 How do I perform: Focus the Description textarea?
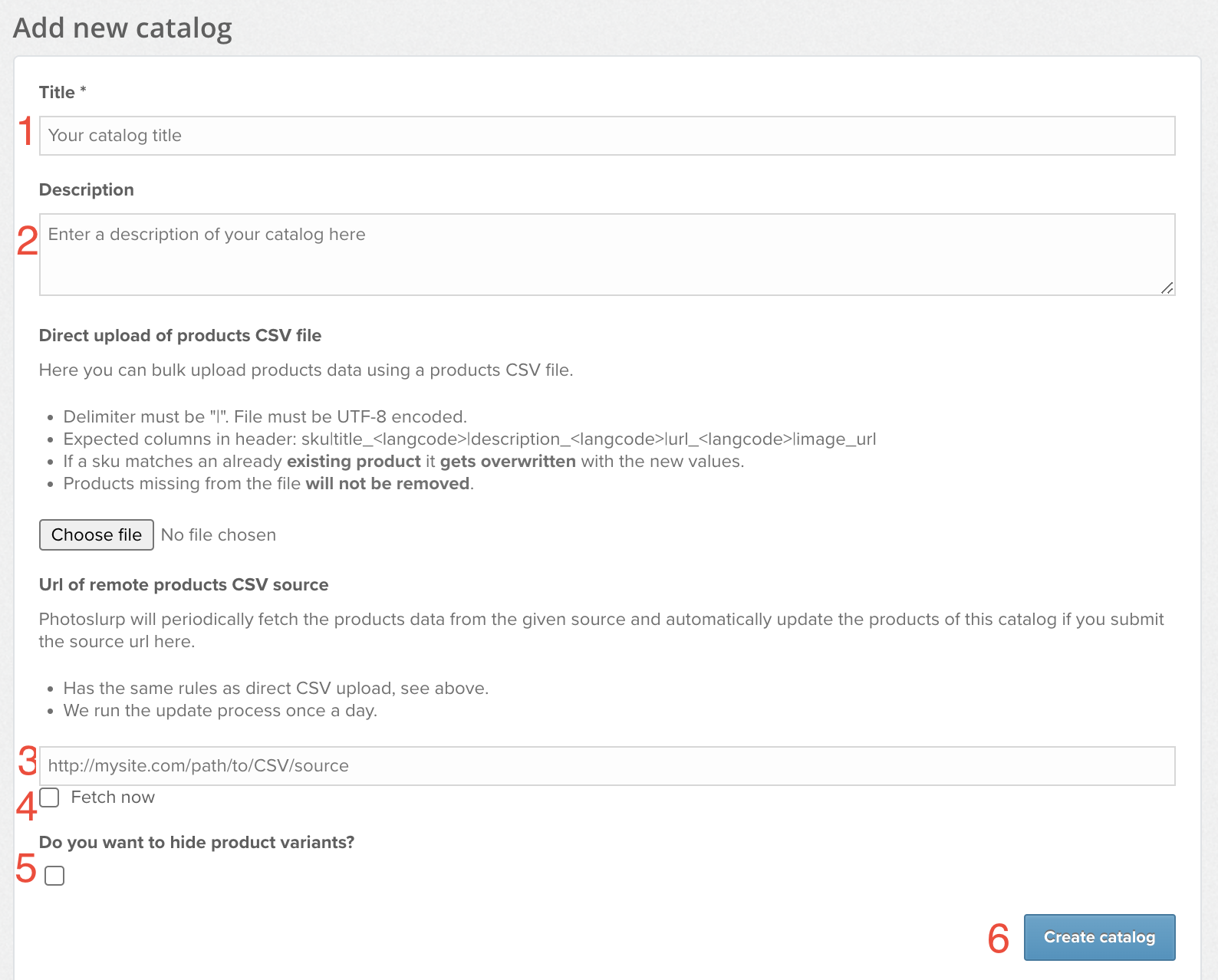607,255
